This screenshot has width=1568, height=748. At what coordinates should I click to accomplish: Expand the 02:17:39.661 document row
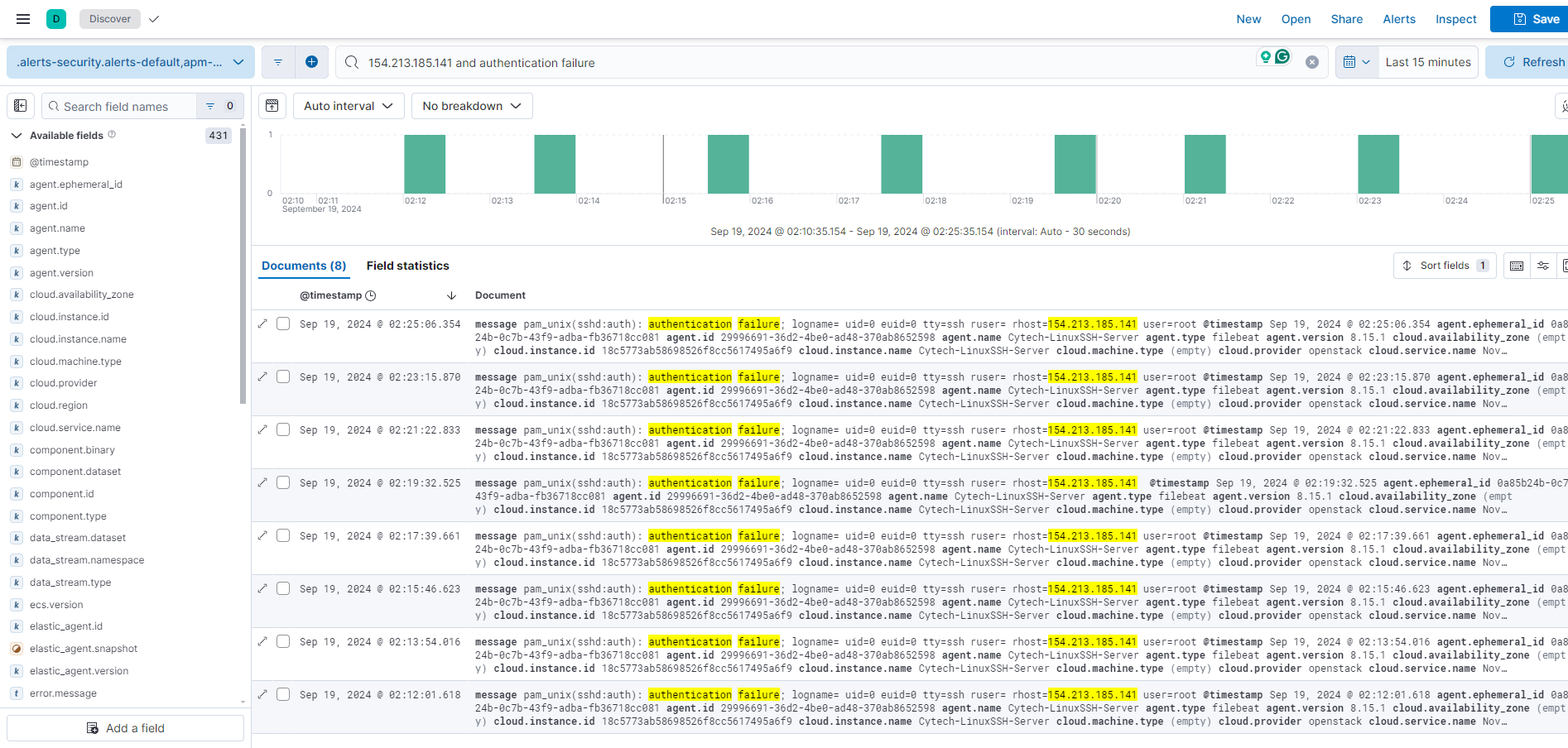point(262,535)
